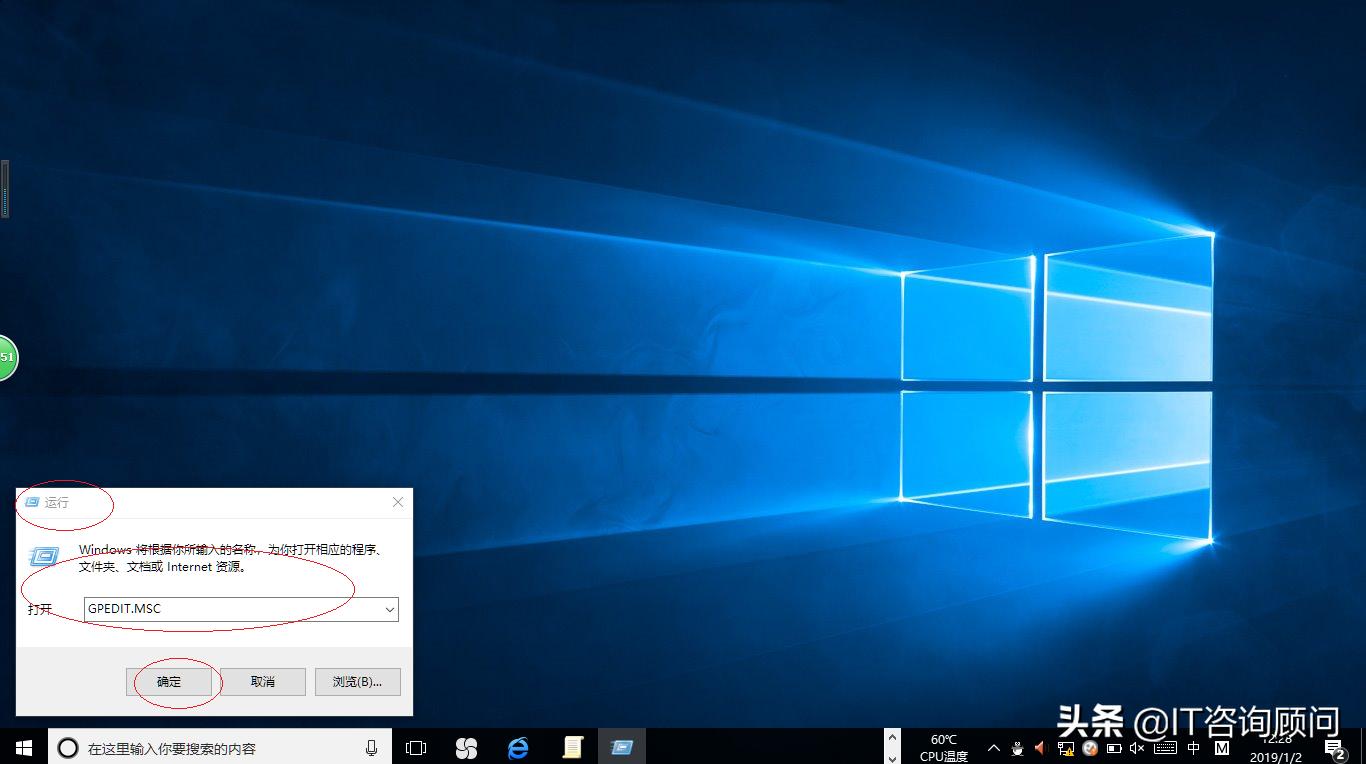Open the touch keyboard from system tray
The image size is (1366, 764).
pyautogui.click(x=1165, y=747)
